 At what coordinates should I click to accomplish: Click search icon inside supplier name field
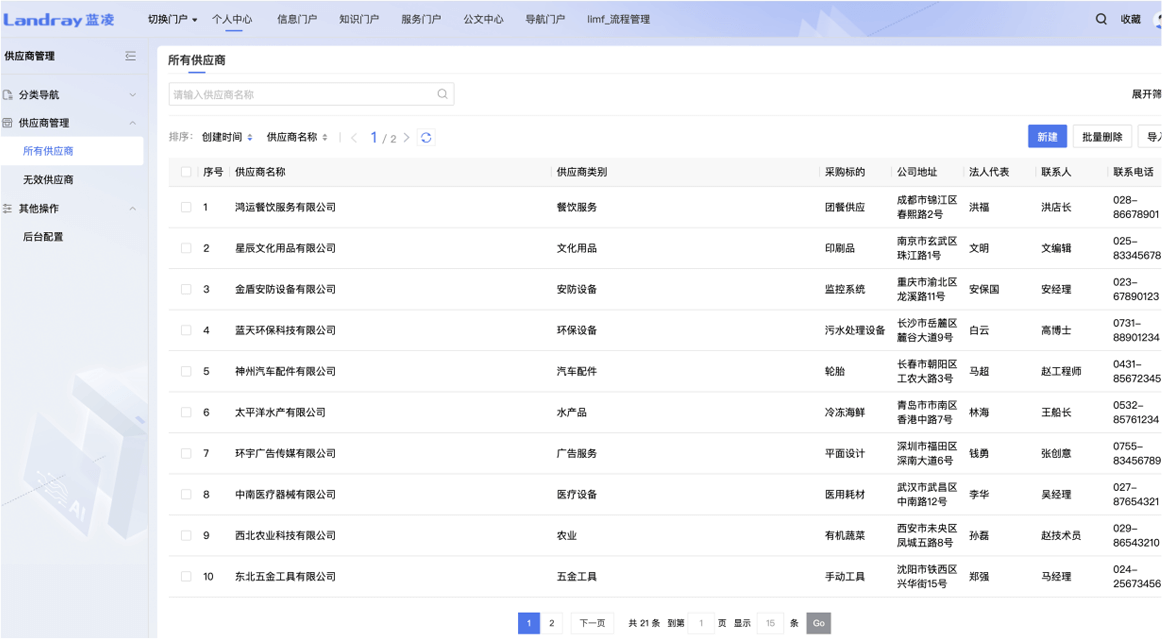click(442, 94)
